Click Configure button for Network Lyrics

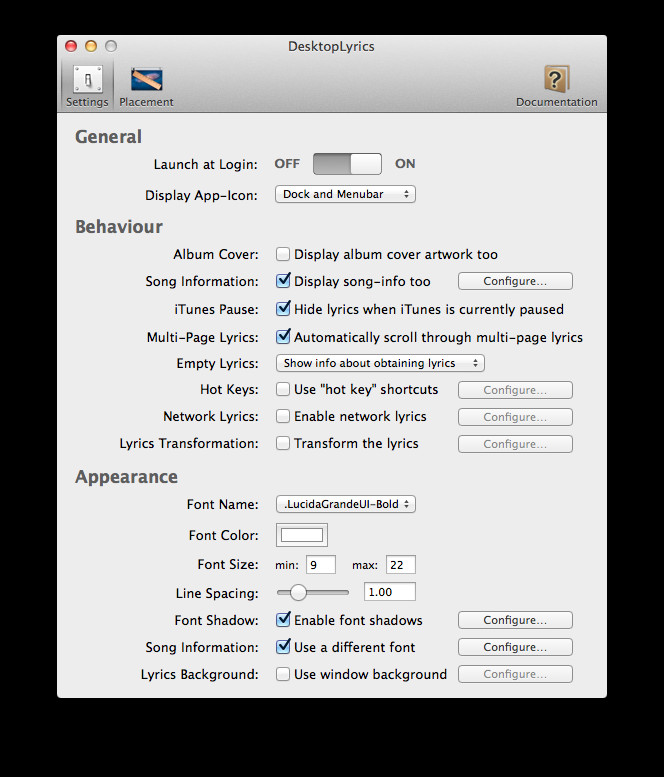[x=515, y=417]
